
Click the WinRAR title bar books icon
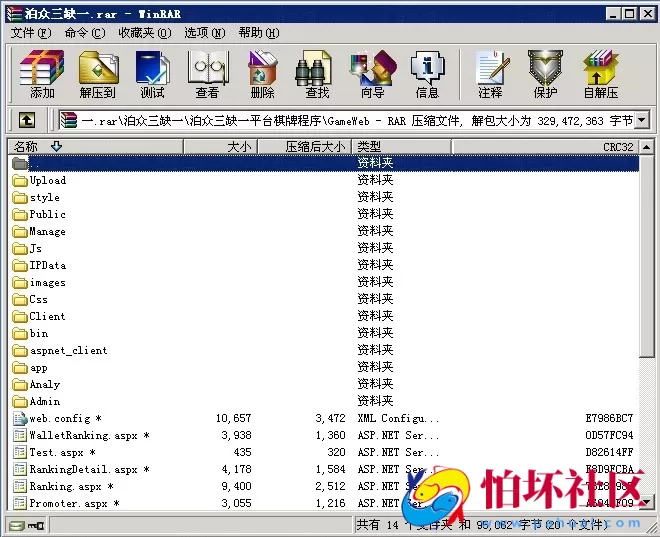click(13, 13)
